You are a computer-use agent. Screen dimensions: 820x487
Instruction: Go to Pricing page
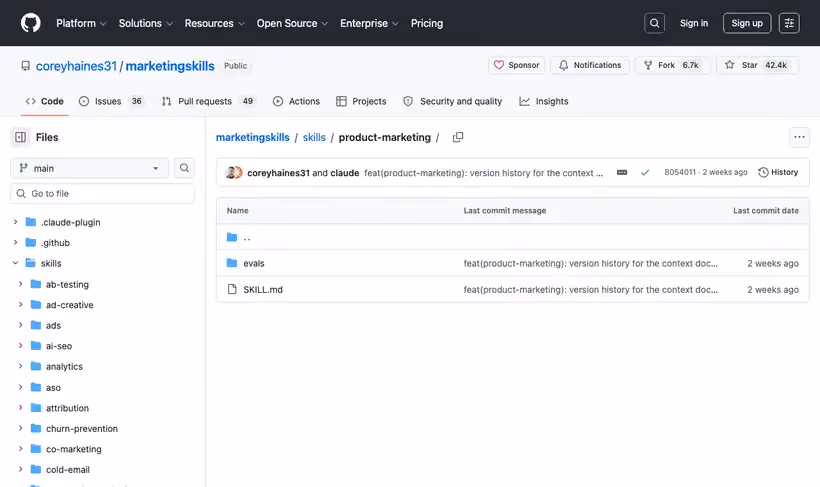(x=427, y=23)
